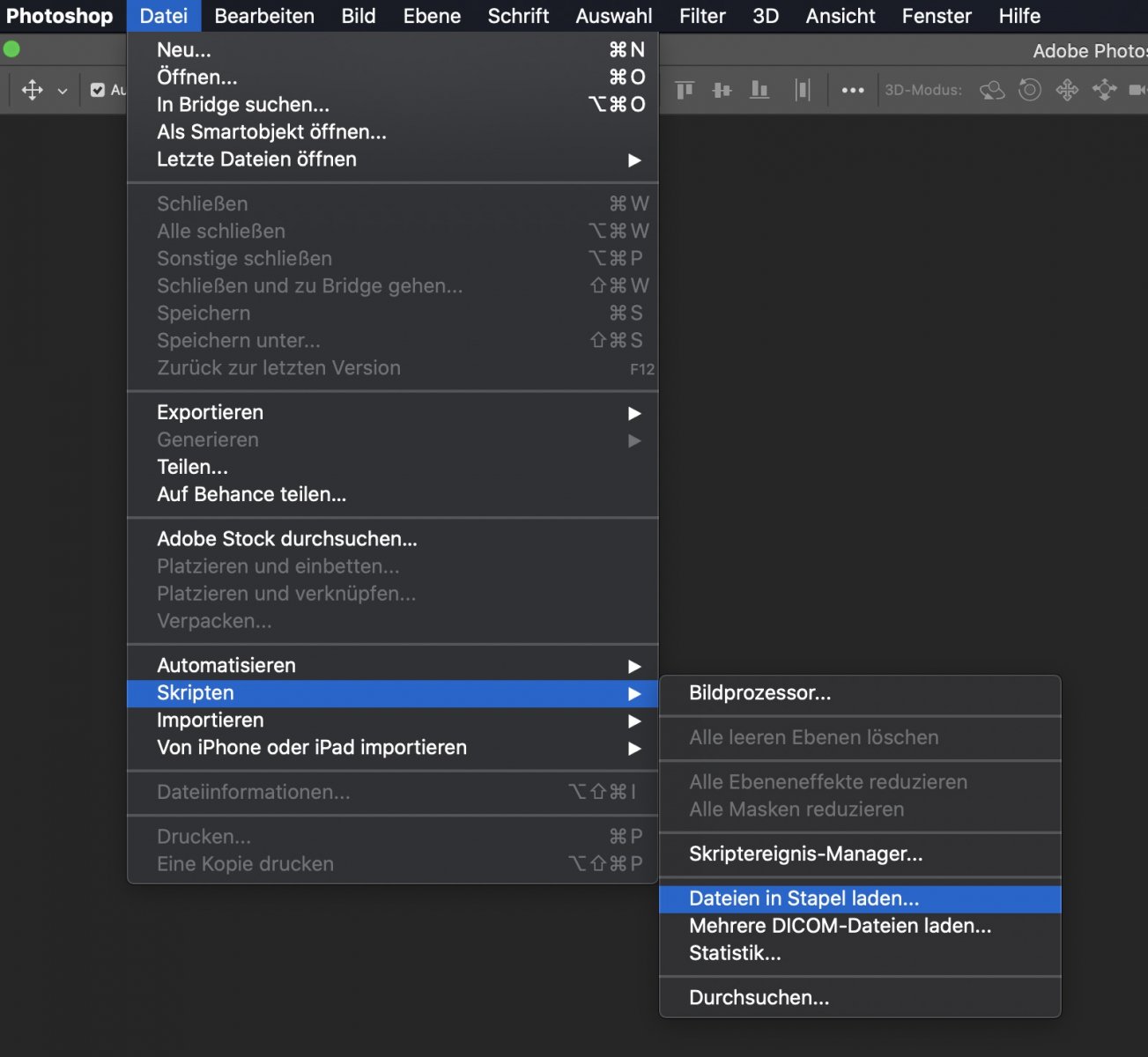Open the Photoshop application menu
This screenshot has height=1057, width=1148.
pos(60,16)
